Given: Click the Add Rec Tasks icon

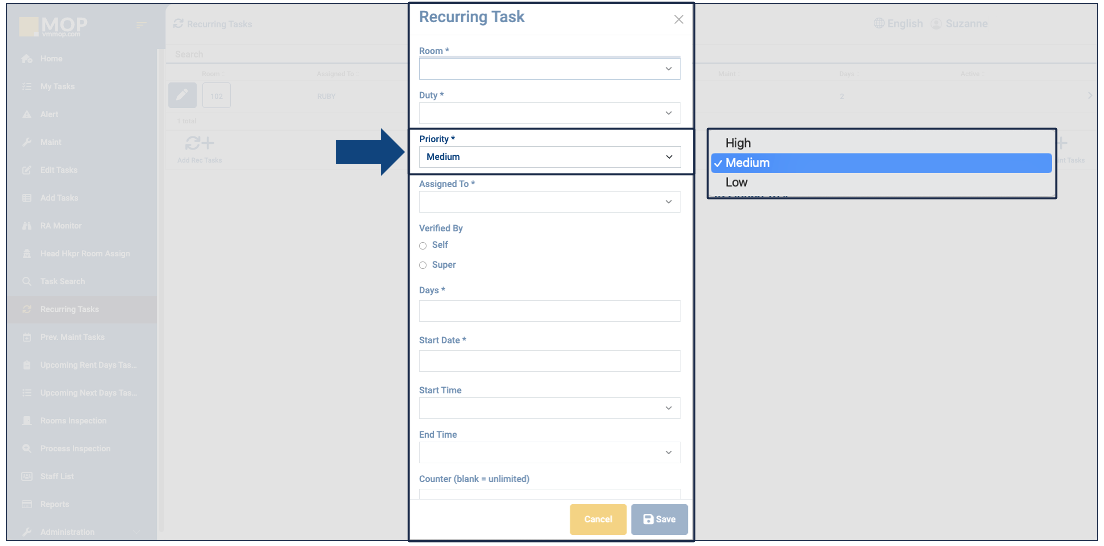Looking at the screenshot, I should pos(198,144).
